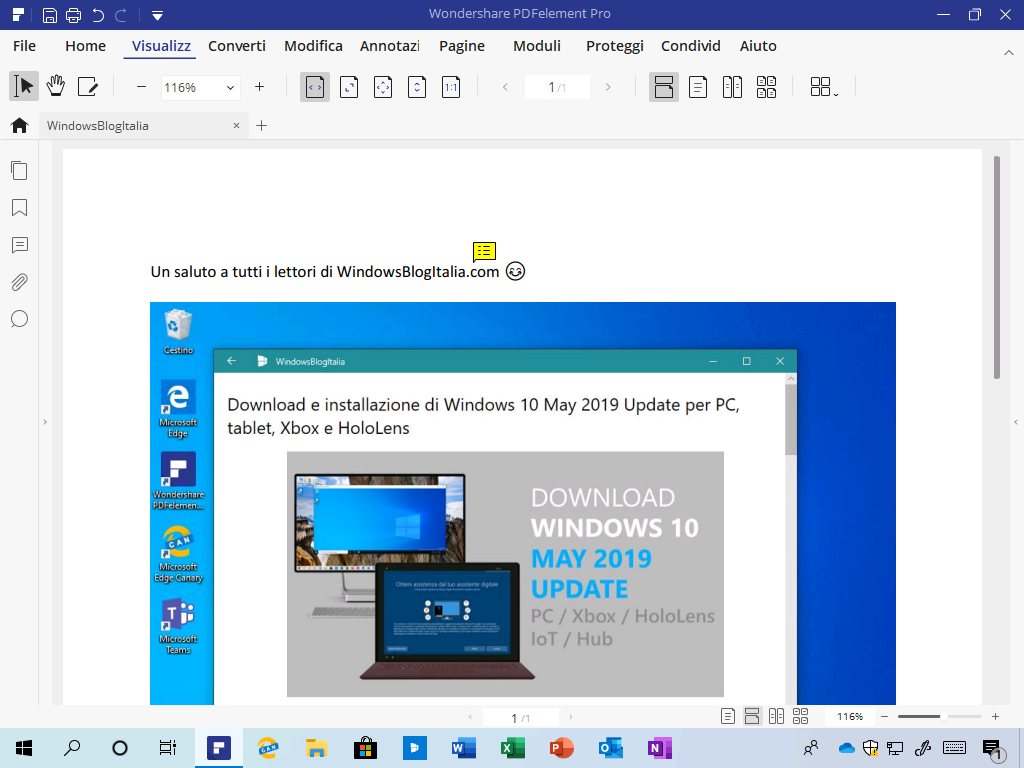Click status bar zoom in plus

coord(995,716)
